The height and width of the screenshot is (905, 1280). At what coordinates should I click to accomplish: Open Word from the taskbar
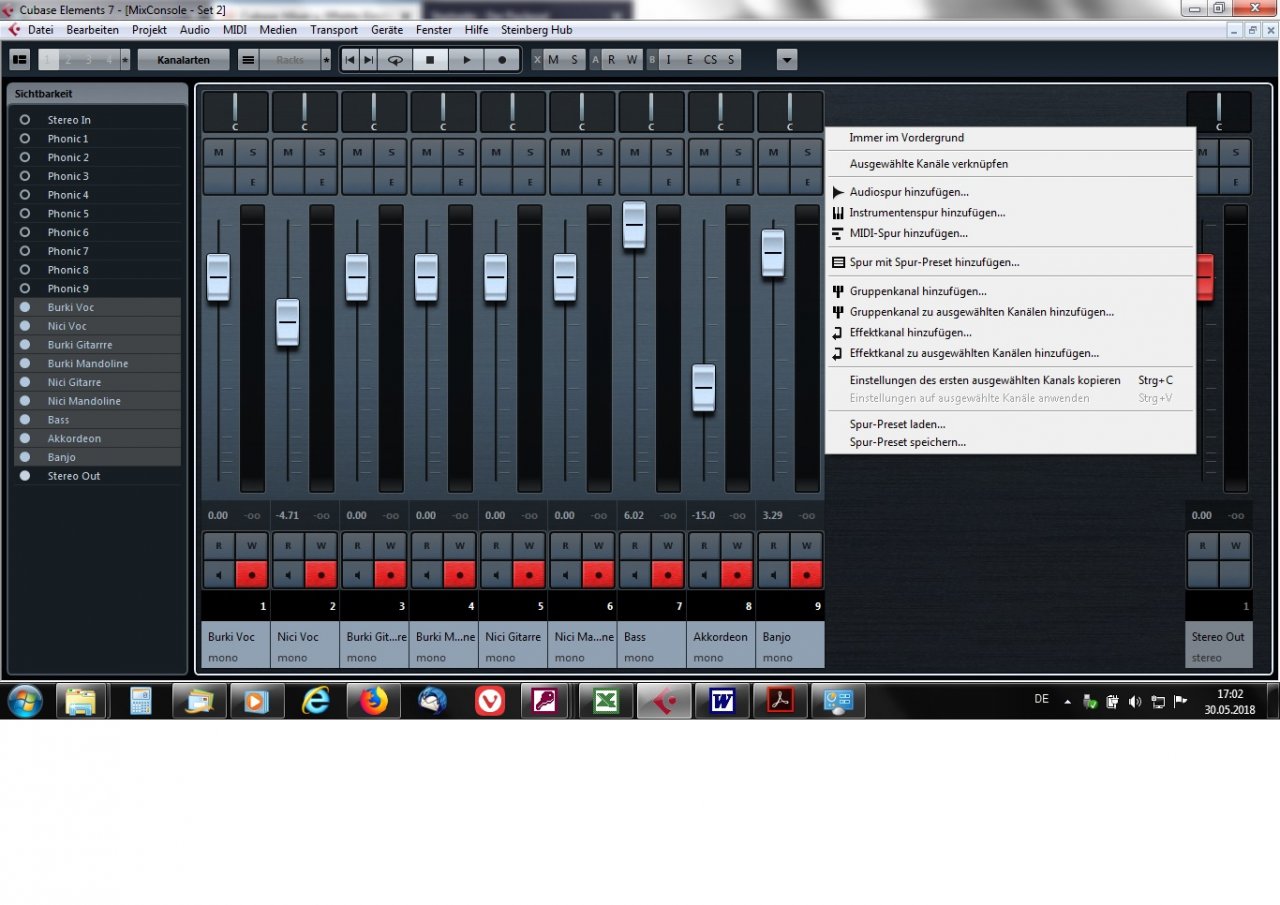coord(722,701)
